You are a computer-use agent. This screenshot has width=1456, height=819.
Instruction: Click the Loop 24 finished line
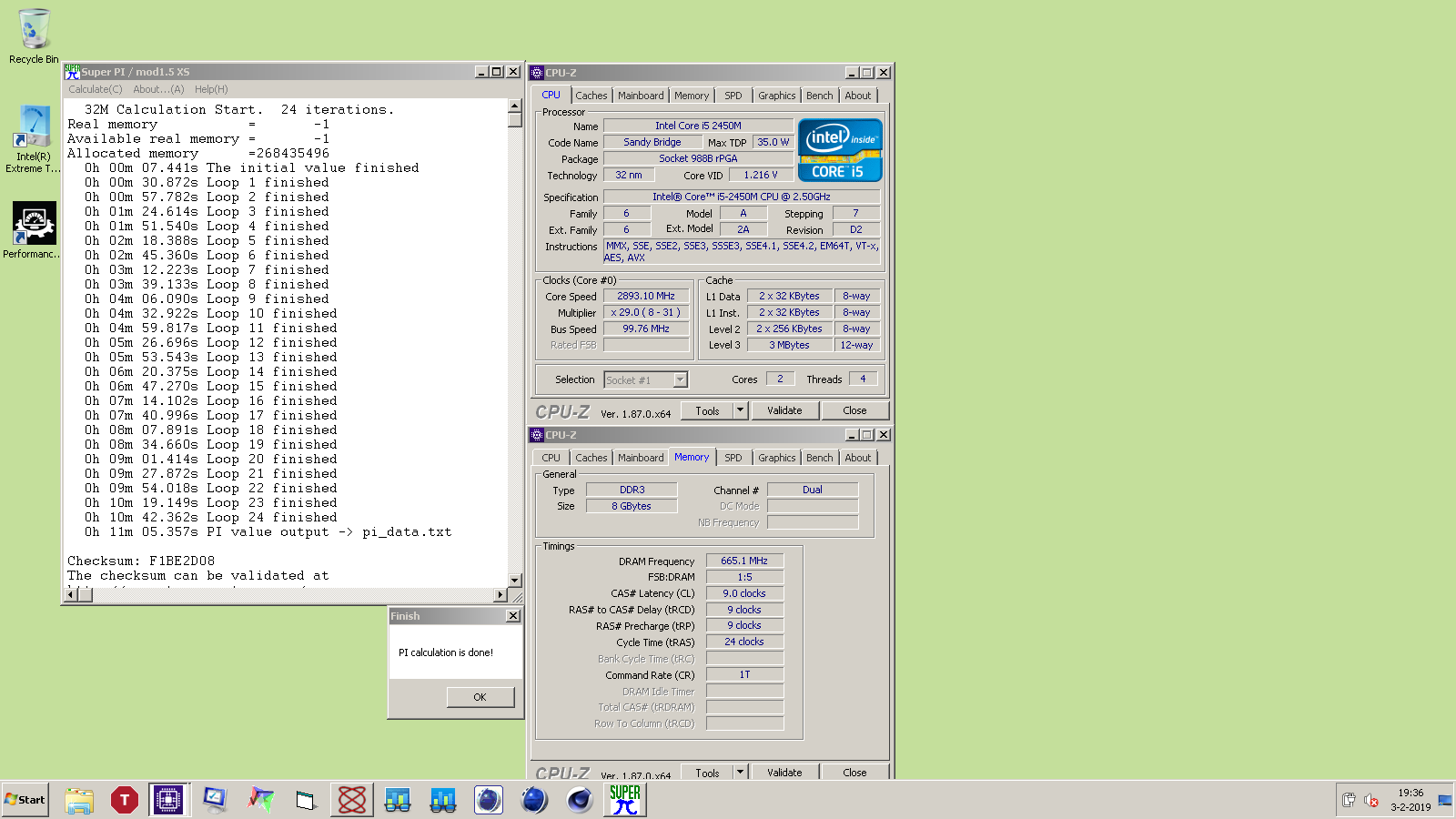pyautogui.click(x=210, y=518)
